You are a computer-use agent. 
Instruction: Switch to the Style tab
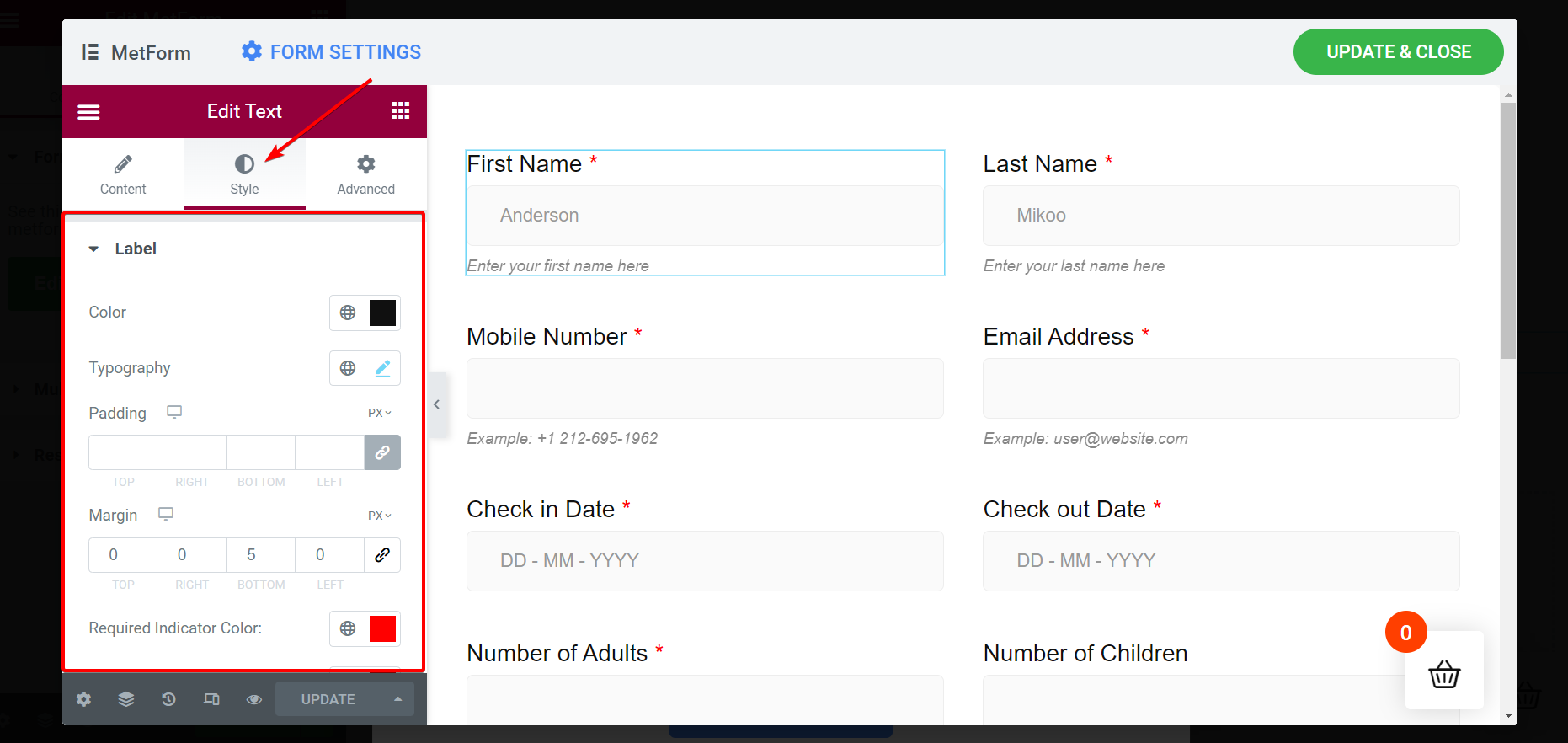[244, 174]
